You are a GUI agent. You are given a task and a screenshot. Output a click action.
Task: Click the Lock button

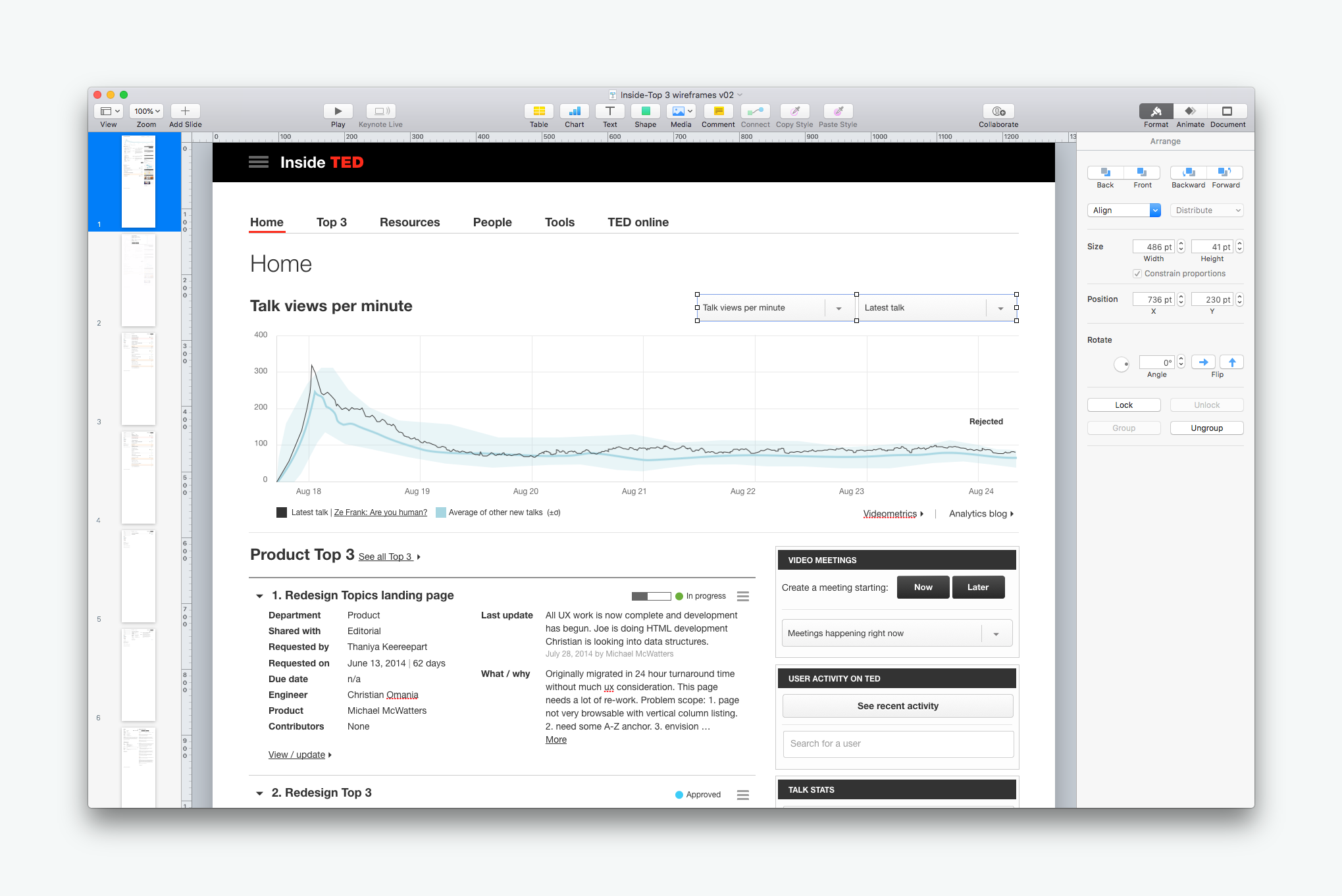(x=1124, y=405)
